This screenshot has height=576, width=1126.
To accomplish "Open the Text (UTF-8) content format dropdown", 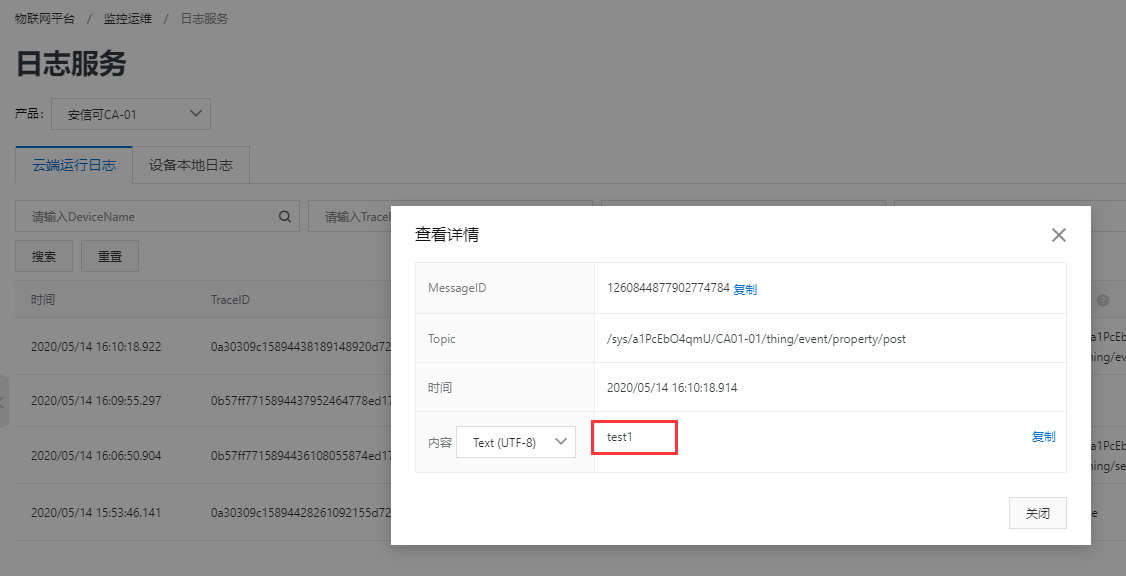I will click(516, 442).
